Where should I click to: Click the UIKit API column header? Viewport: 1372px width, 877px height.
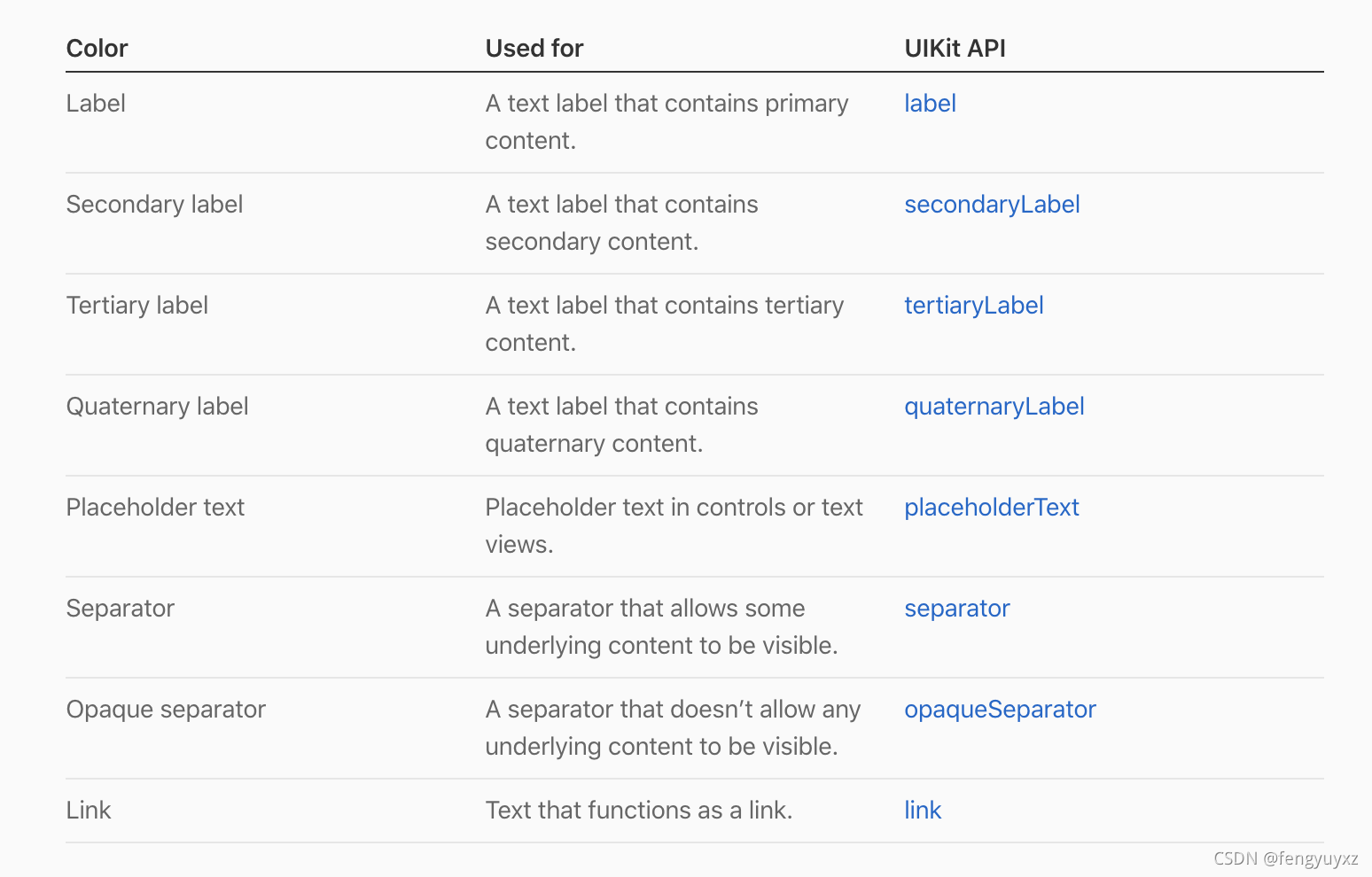tap(955, 49)
